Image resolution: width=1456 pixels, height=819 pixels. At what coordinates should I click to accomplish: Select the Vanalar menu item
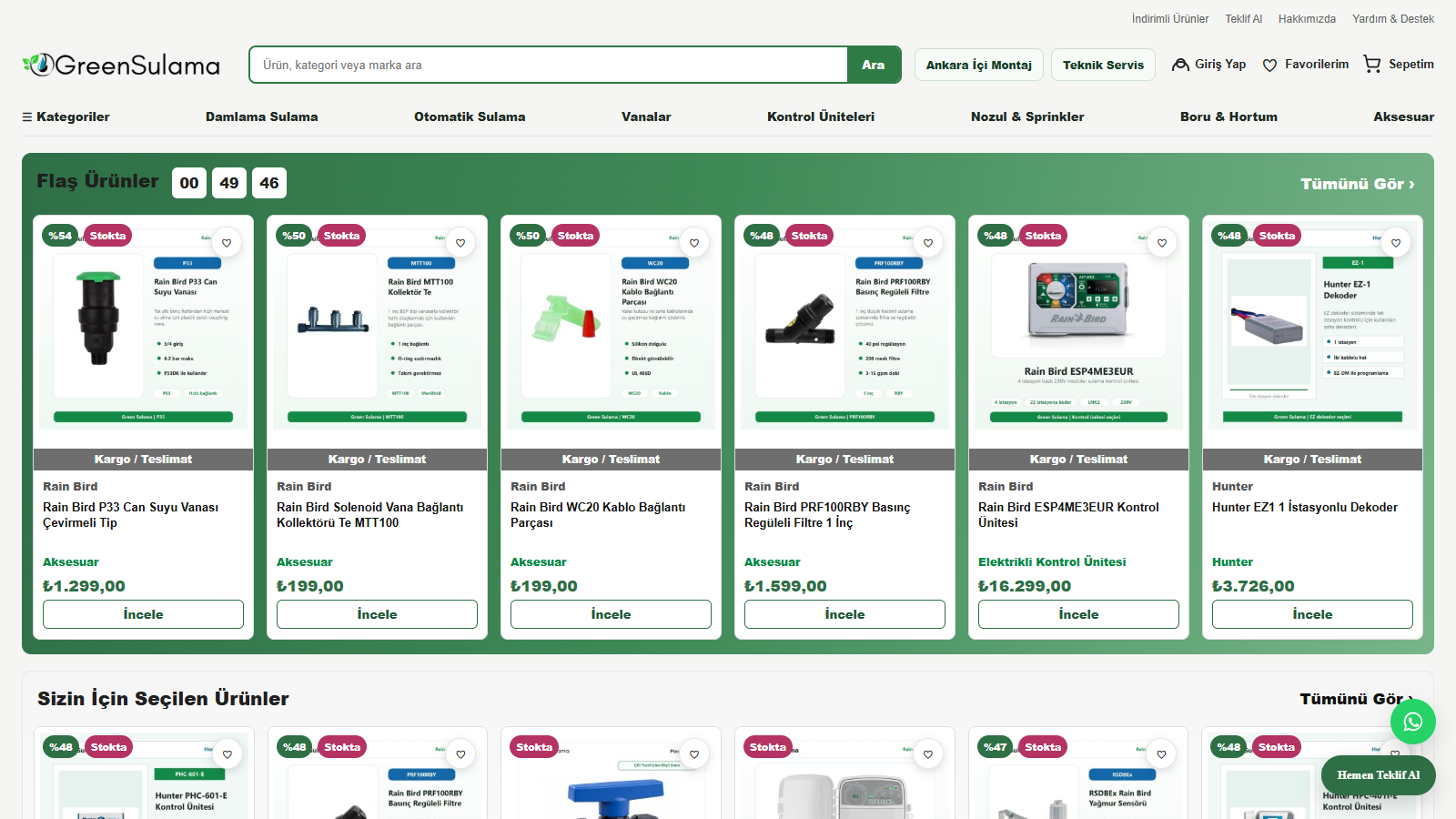(x=646, y=116)
